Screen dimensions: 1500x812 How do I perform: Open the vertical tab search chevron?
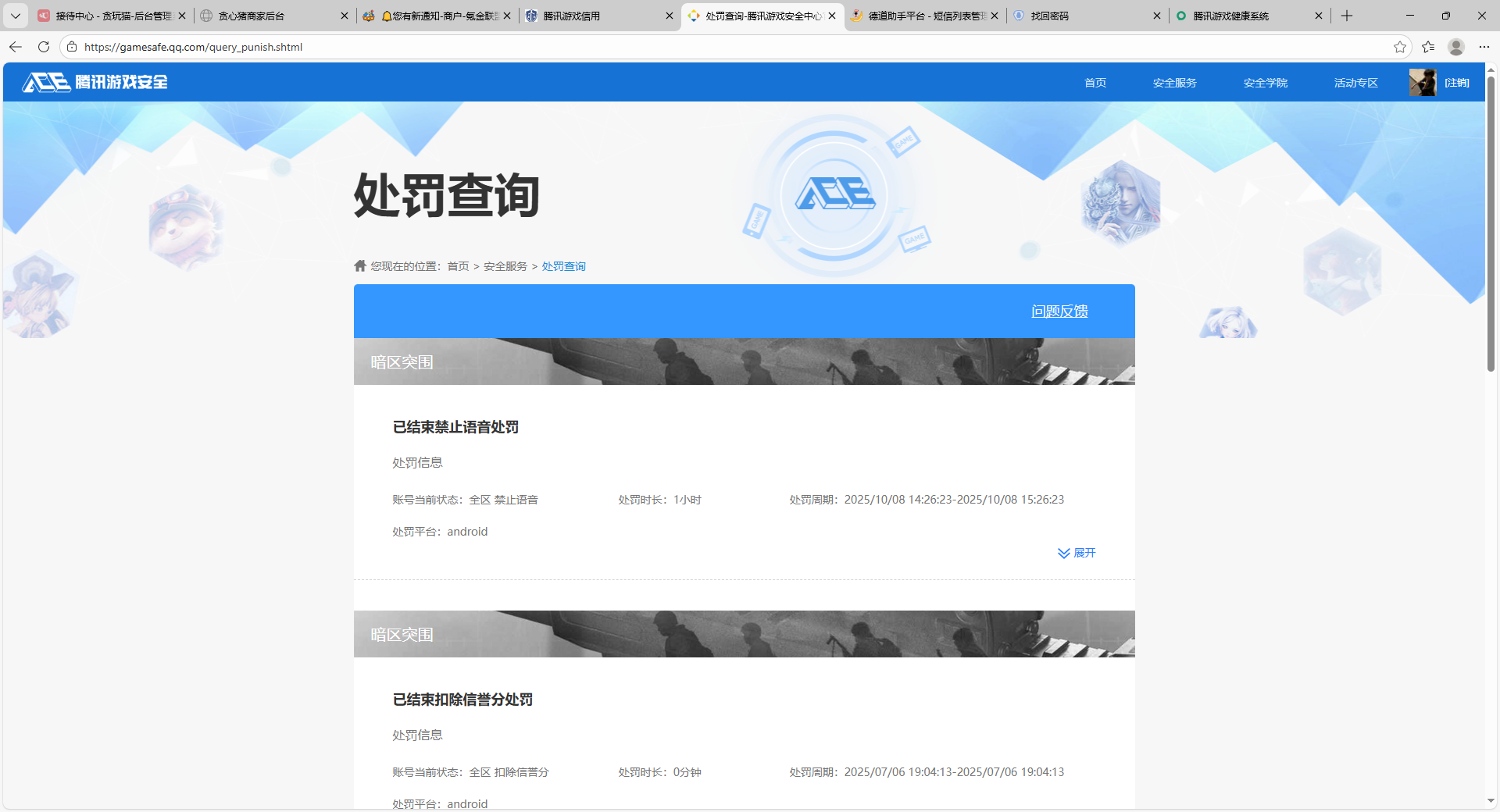click(x=16, y=16)
